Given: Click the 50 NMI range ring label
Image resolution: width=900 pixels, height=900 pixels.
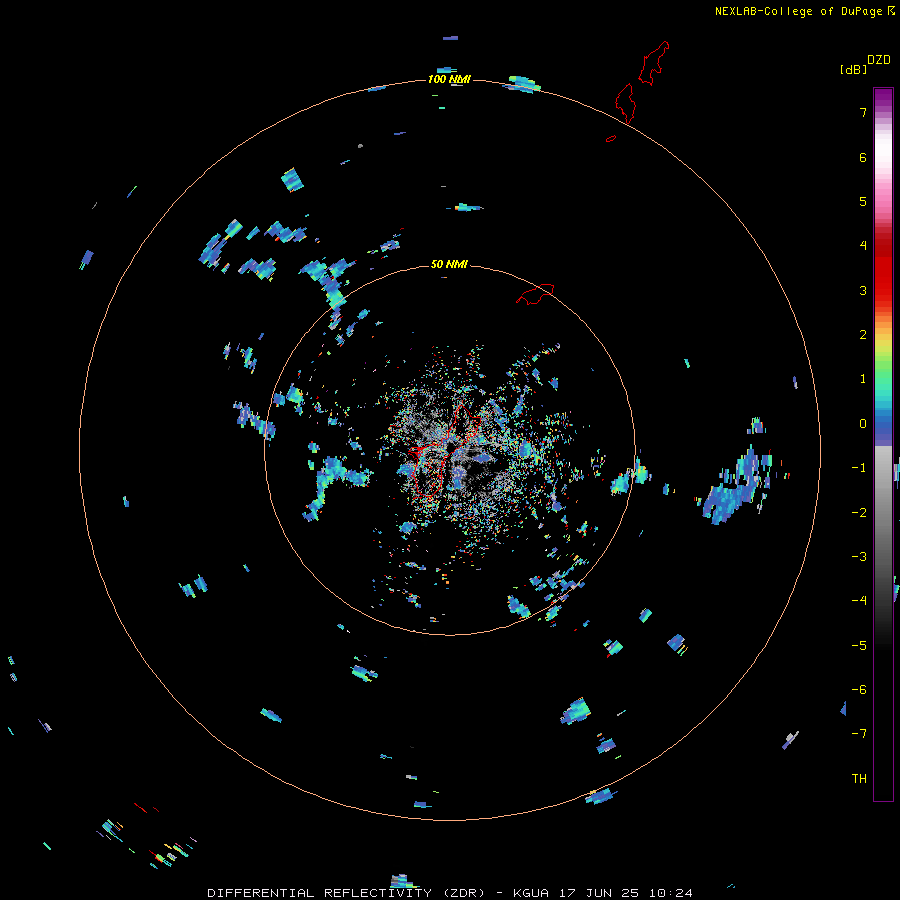Looking at the screenshot, I should (449, 264).
